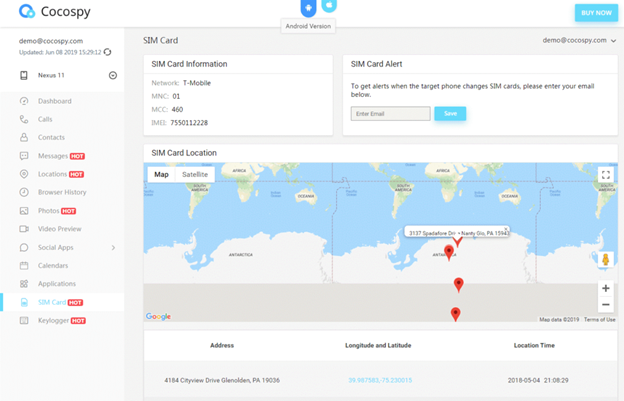Screen dimensions: 624x401
Task: Expand the Nexus 11 device dropdown
Action: click(113, 75)
